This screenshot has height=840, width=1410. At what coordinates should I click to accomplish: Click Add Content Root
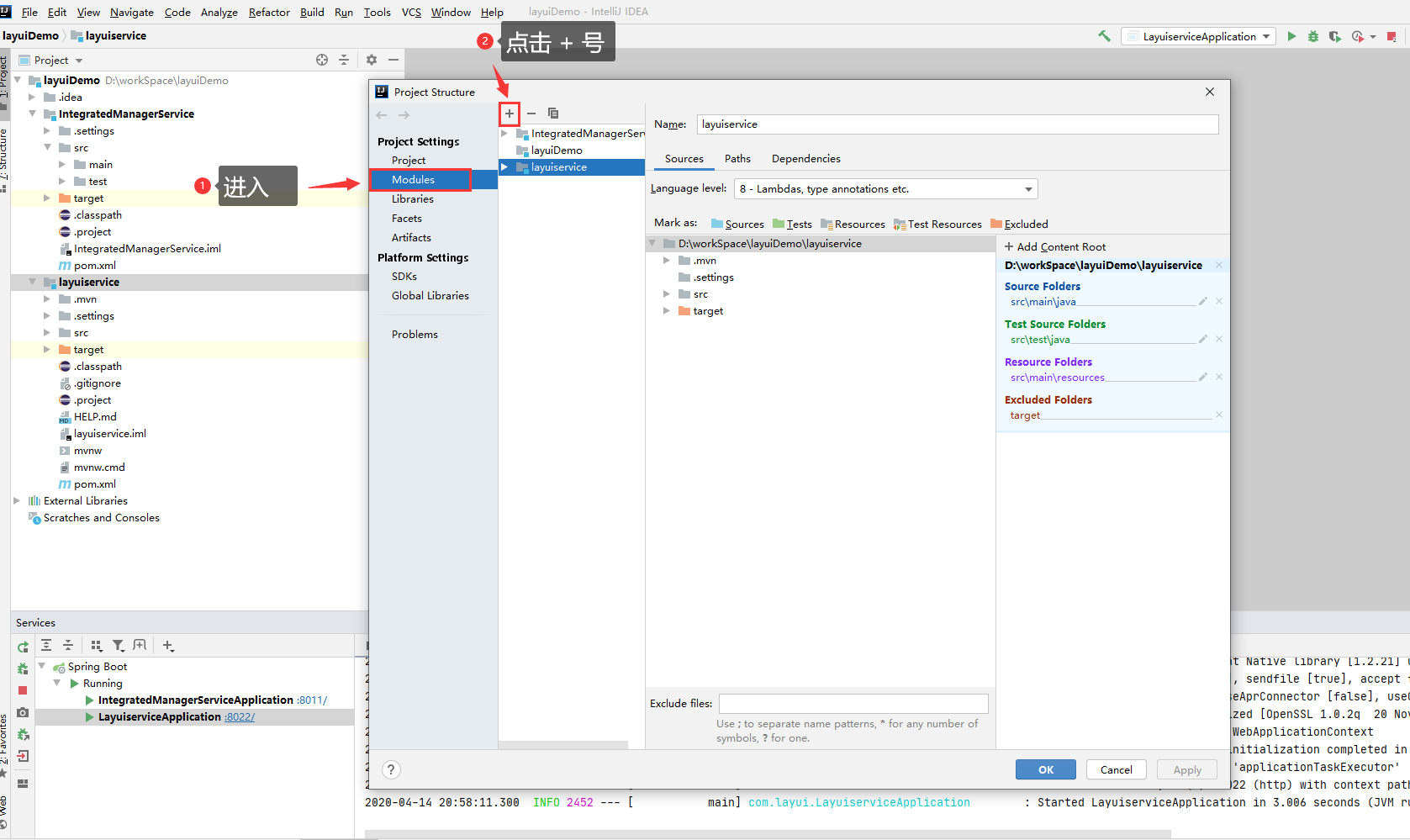pyautogui.click(x=1055, y=246)
